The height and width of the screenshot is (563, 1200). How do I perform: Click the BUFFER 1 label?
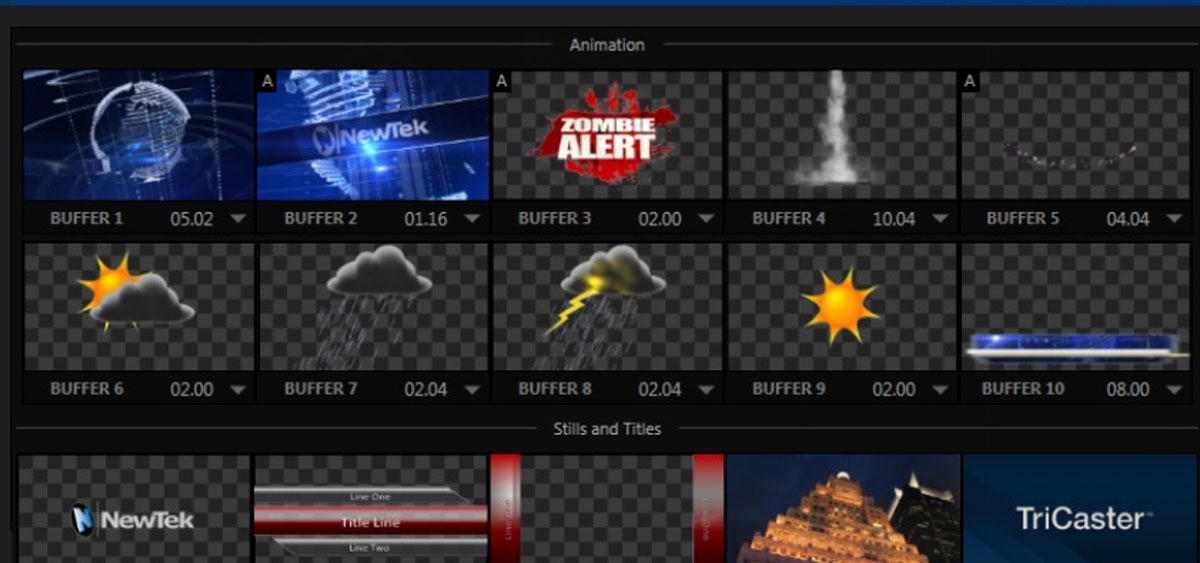click(87, 218)
